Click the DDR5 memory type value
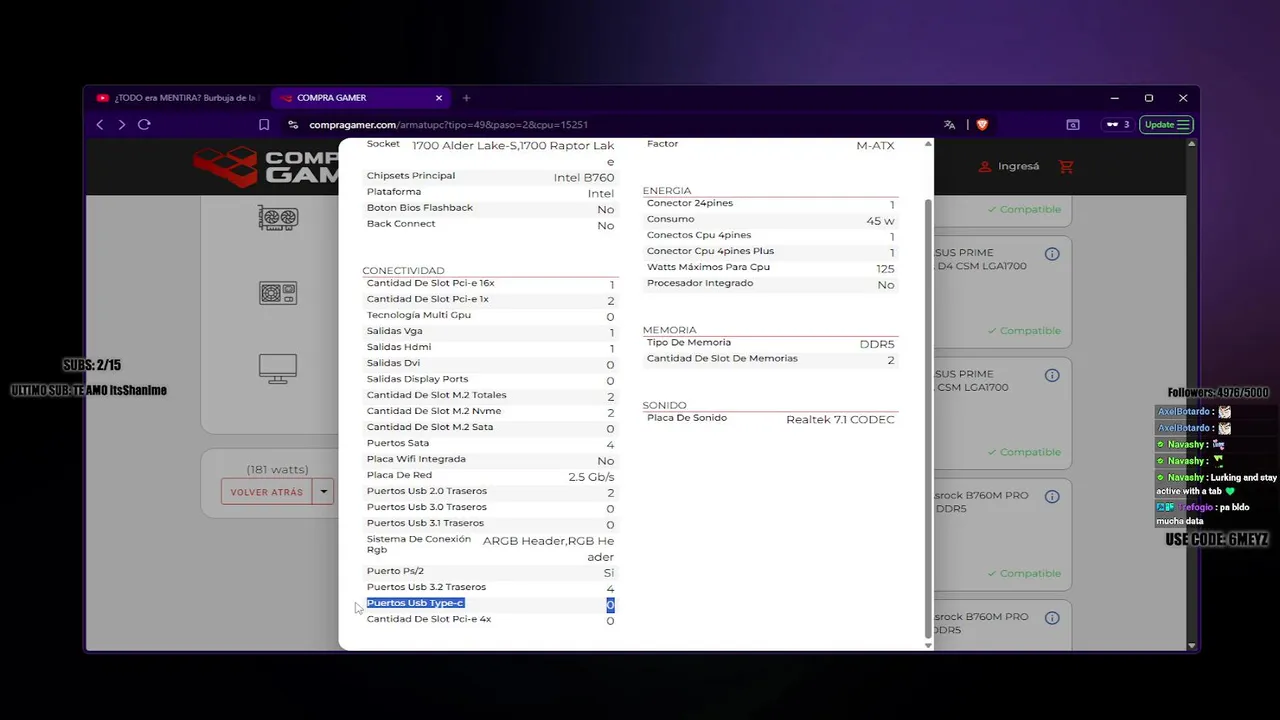This screenshot has width=1280, height=720. pyautogui.click(x=877, y=344)
